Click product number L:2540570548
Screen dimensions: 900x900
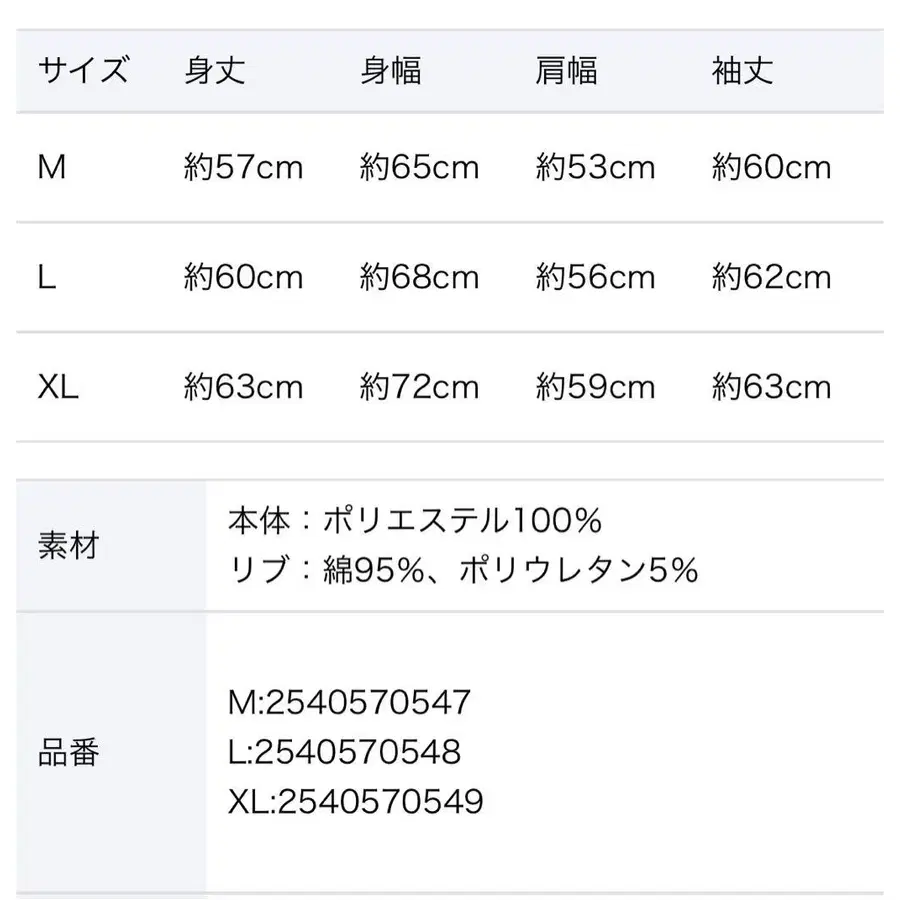(345, 751)
